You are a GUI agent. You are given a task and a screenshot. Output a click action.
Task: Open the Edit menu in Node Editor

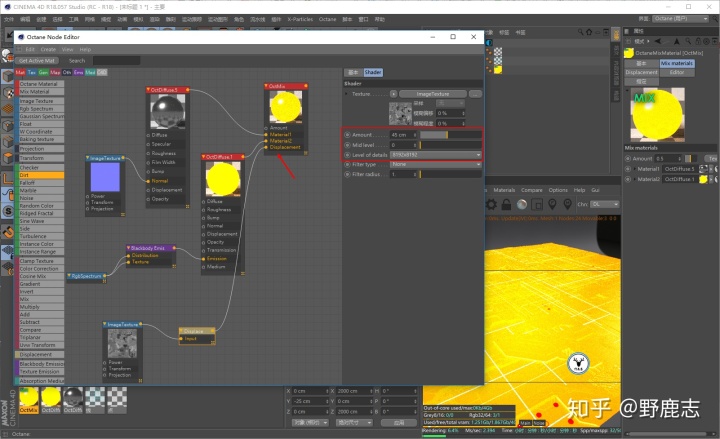(x=30, y=50)
